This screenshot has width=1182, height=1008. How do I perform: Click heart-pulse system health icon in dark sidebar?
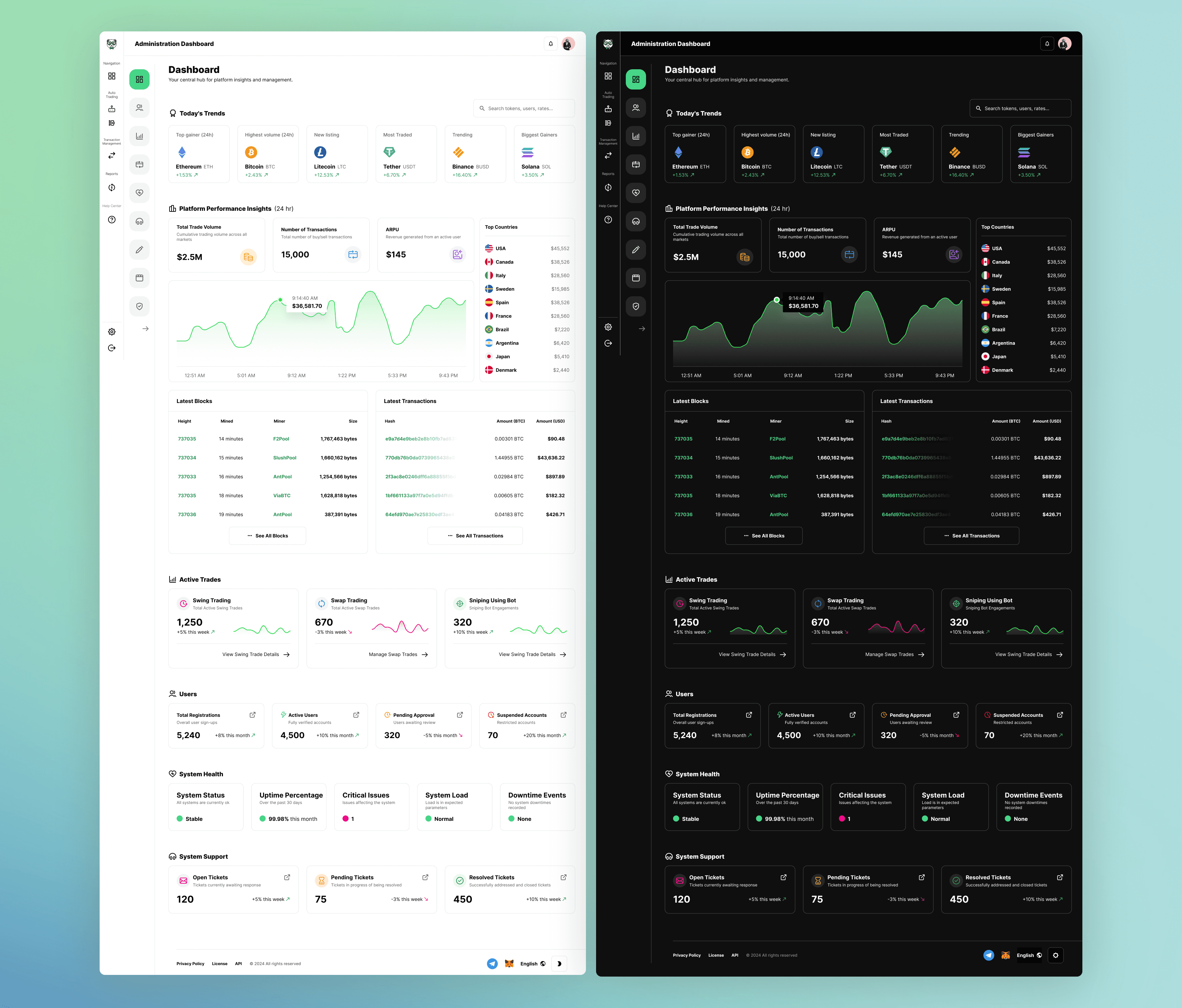pyautogui.click(x=636, y=193)
